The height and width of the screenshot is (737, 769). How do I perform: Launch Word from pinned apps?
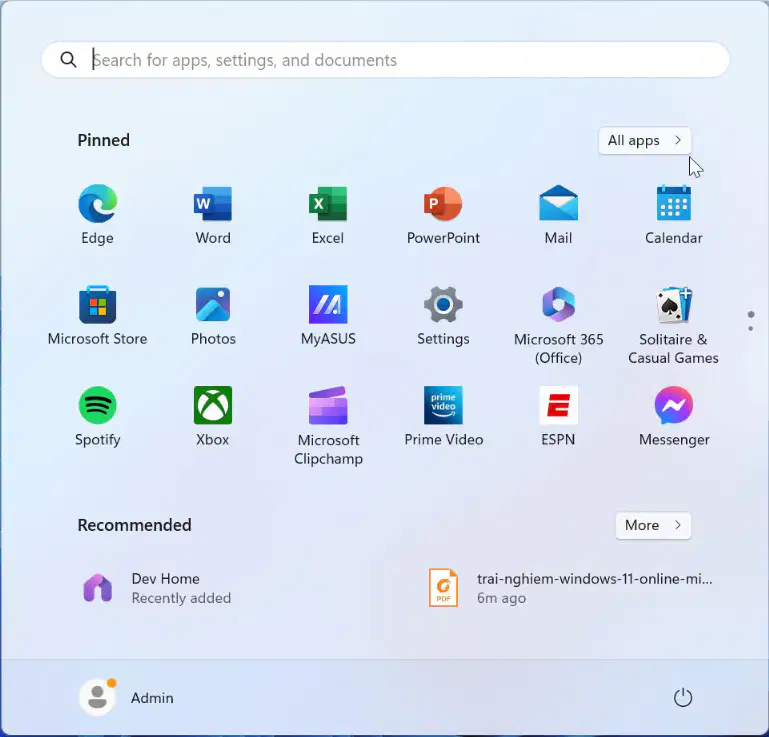click(213, 215)
